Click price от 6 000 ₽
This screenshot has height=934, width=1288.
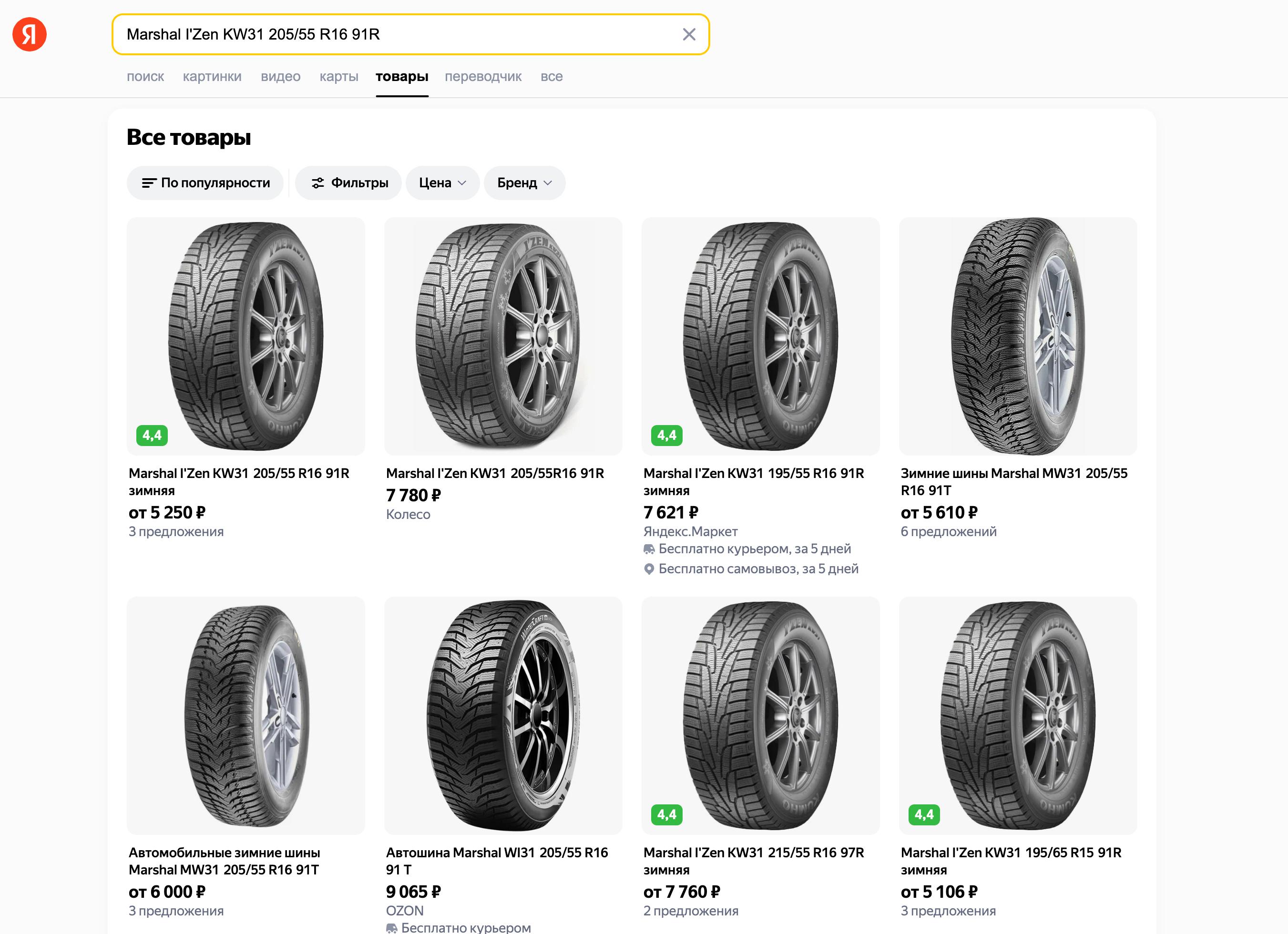[167, 892]
